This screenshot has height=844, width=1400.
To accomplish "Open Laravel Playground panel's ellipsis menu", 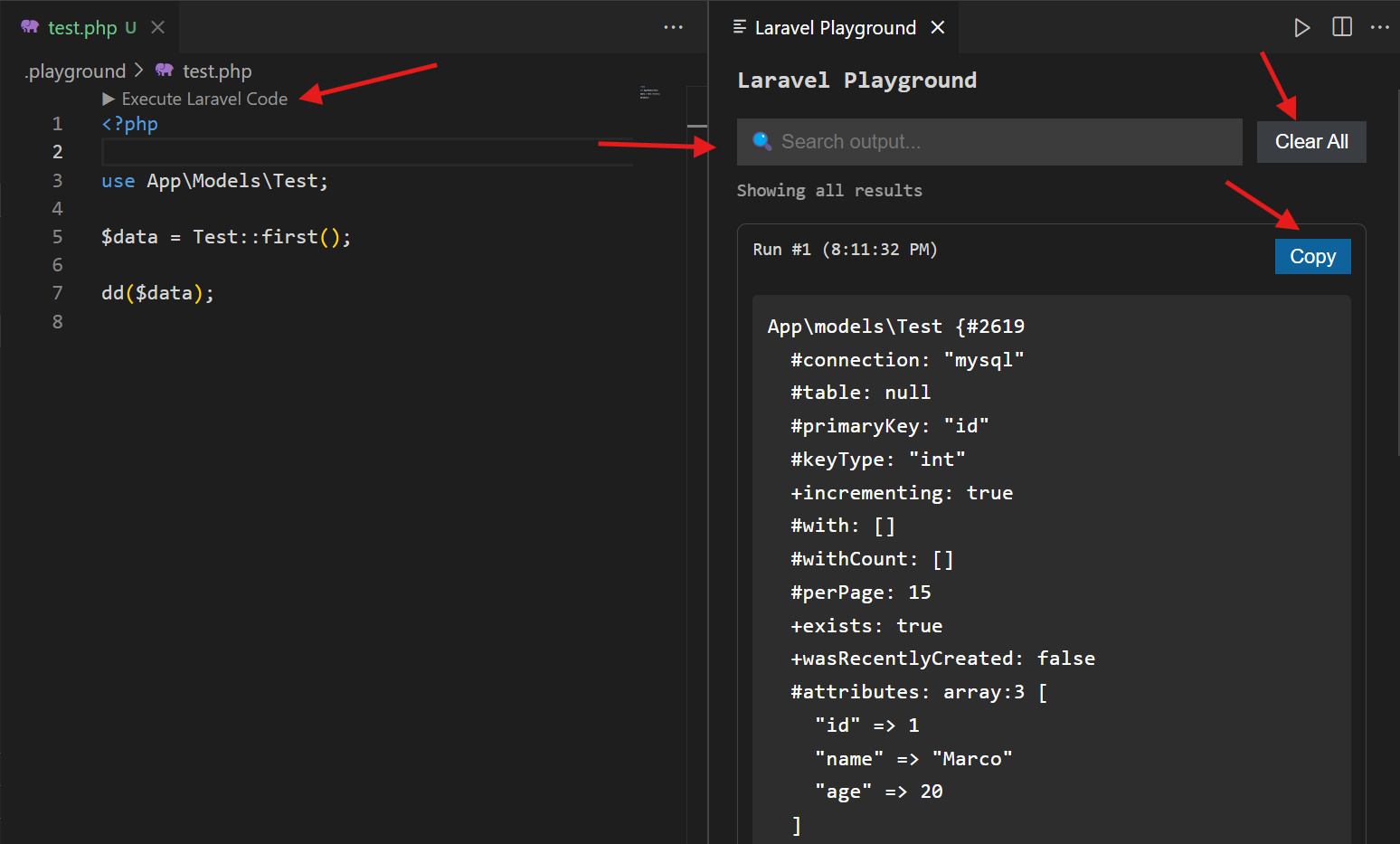I will coord(1380,27).
